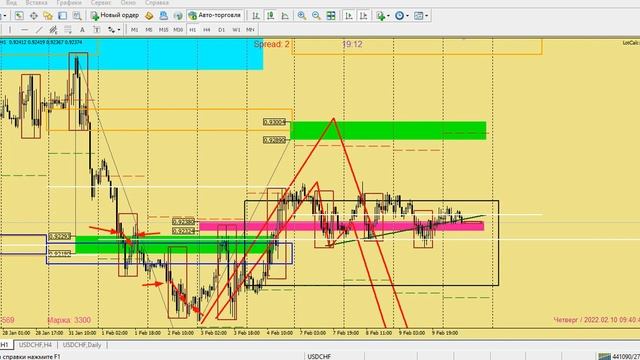Click the Новый ордер button
Viewport: 640px width, 360px height.
pyautogui.click(x=115, y=16)
